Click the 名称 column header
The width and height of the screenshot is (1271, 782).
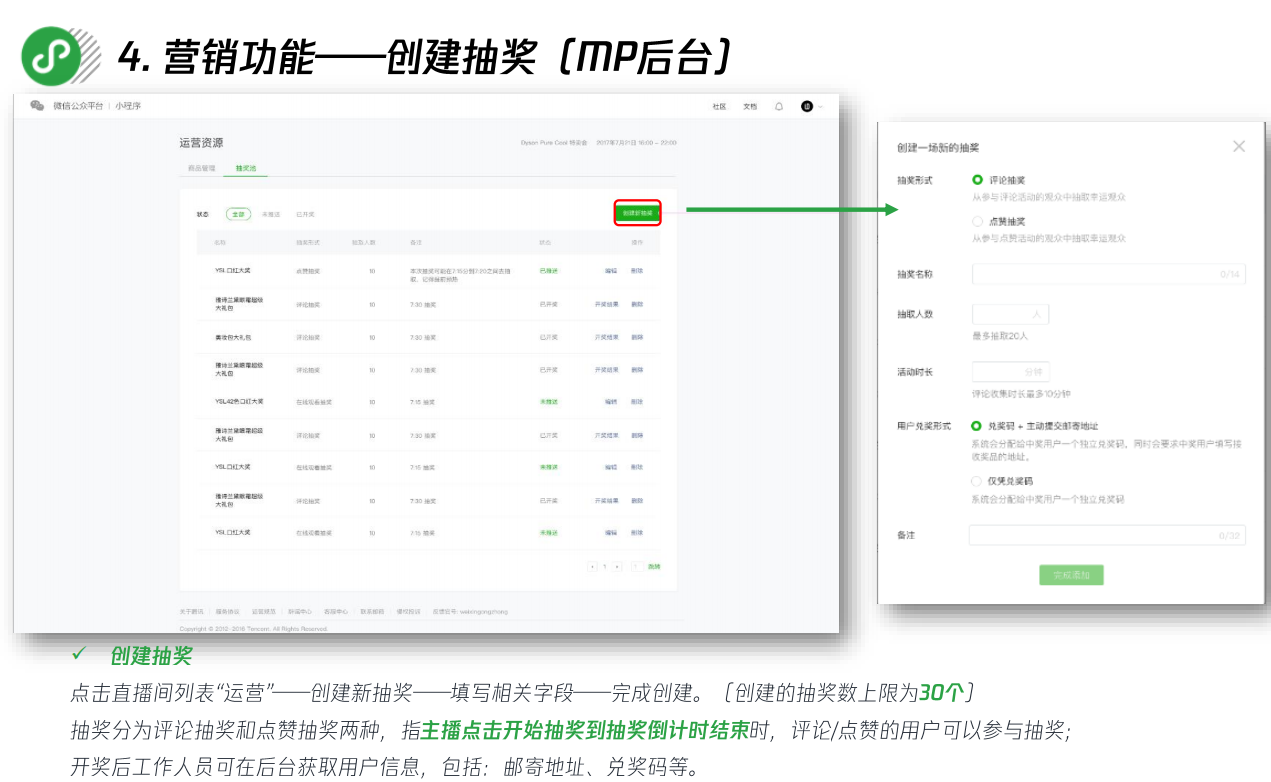coord(220,243)
